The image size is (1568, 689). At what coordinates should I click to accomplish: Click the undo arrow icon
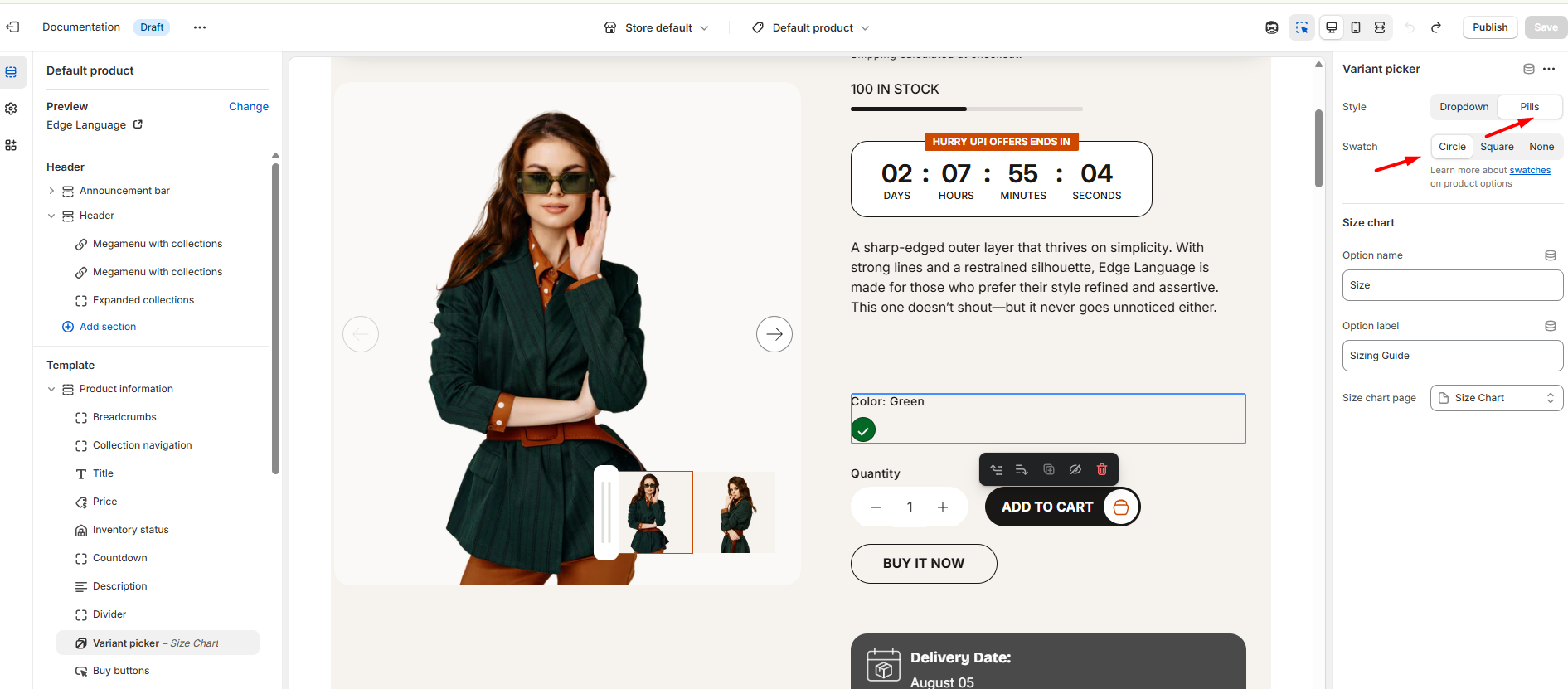point(1410,27)
